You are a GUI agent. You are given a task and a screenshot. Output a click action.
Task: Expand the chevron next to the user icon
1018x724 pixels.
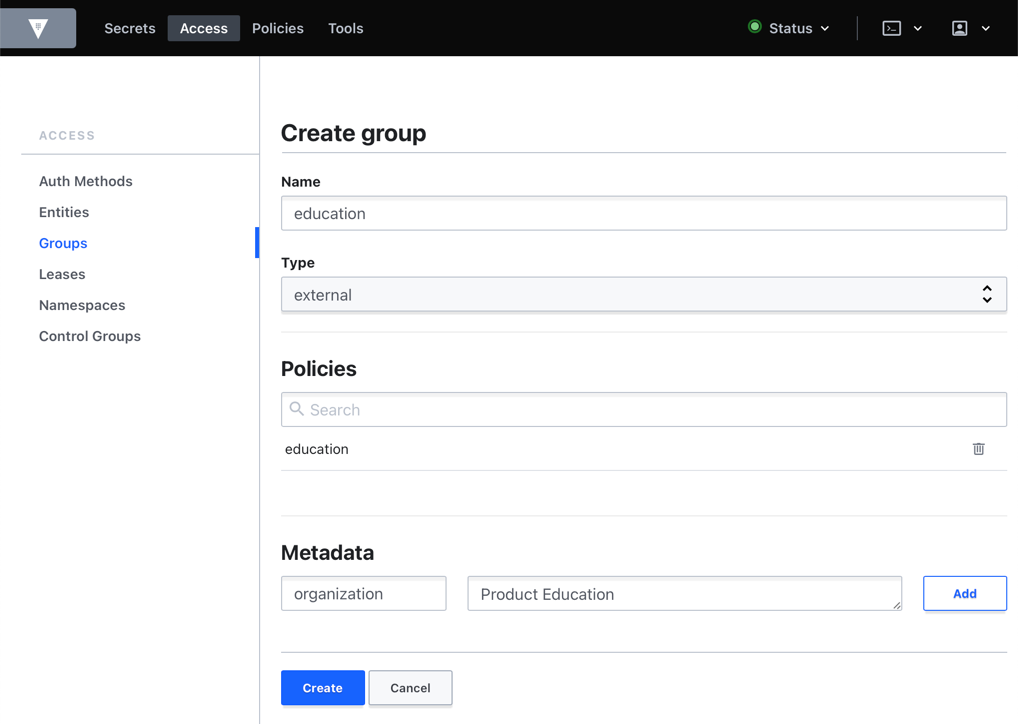(985, 28)
